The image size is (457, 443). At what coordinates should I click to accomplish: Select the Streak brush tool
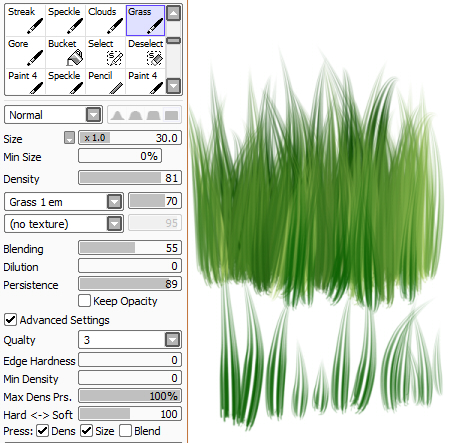25,20
